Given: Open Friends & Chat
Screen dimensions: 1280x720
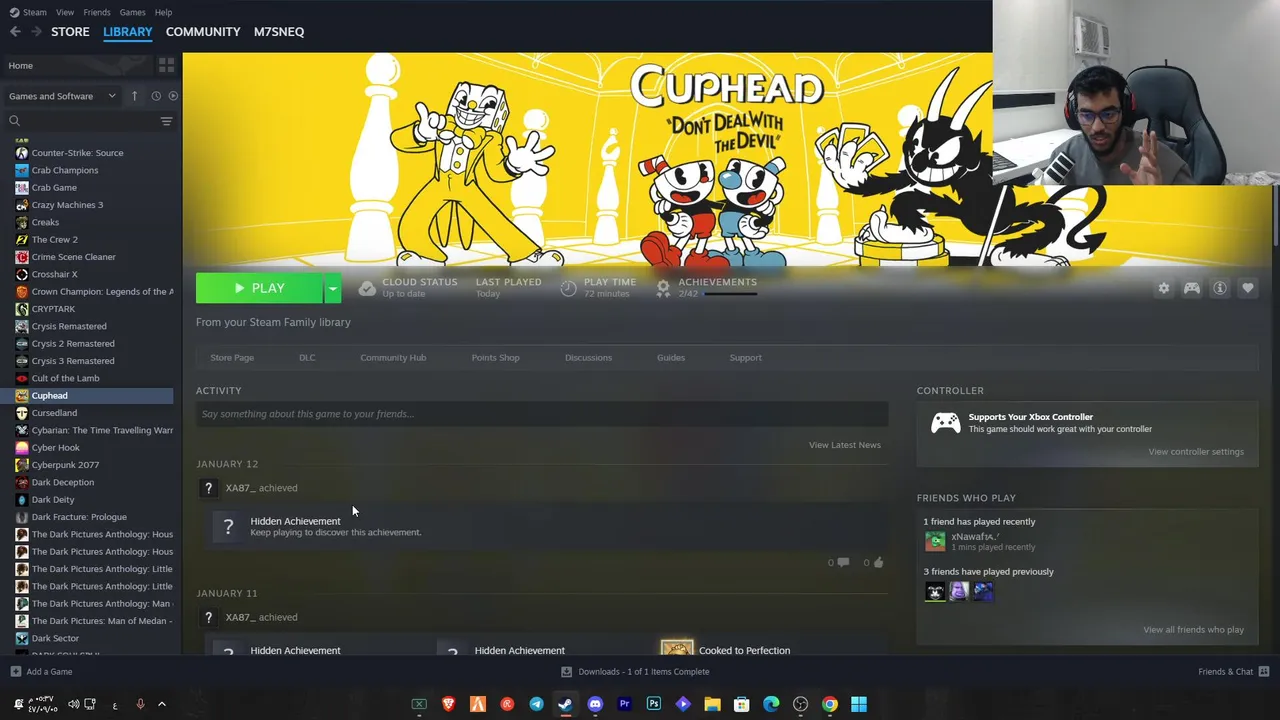Looking at the screenshot, I should click(x=1233, y=672).
